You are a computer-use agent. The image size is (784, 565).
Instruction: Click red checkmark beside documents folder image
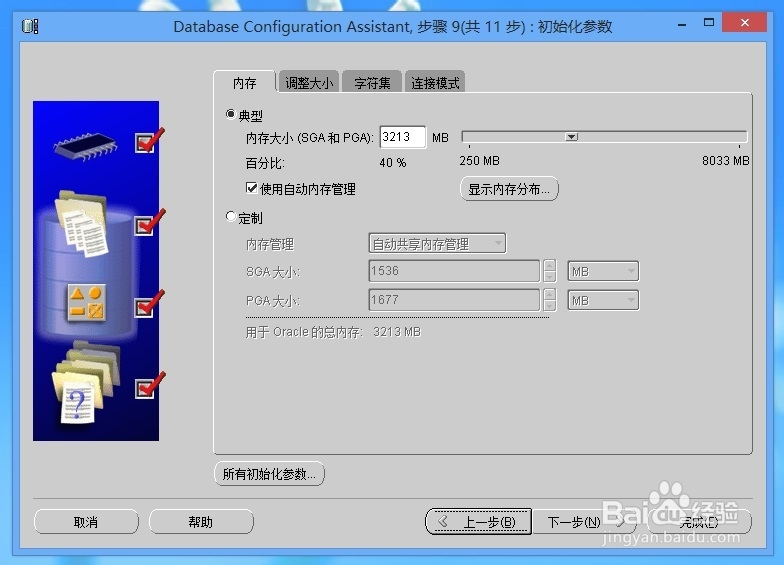point(149,222)
